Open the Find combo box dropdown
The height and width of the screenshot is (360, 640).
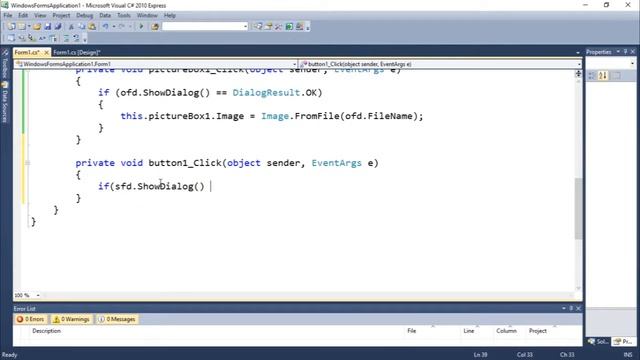245,27
